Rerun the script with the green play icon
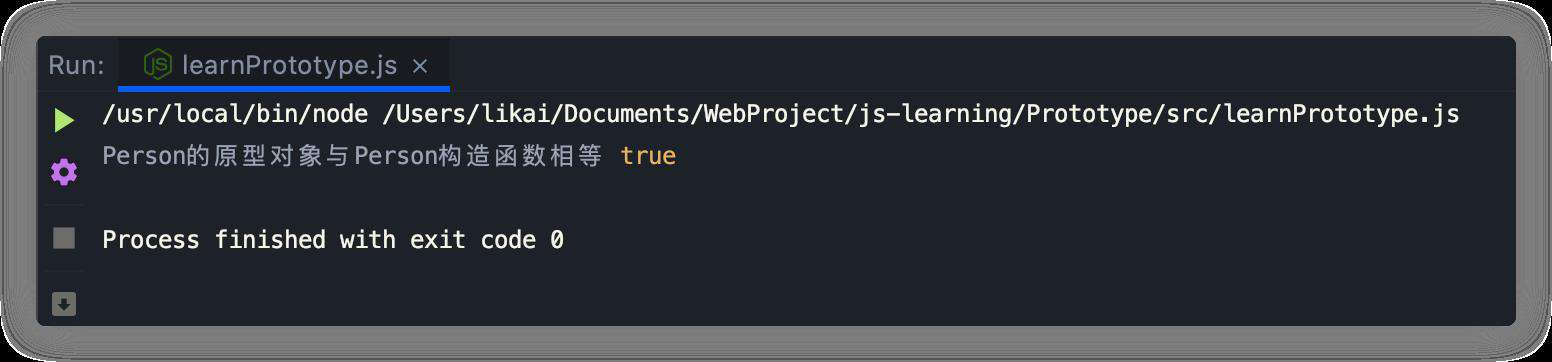1552x362 pixels. 64,121
